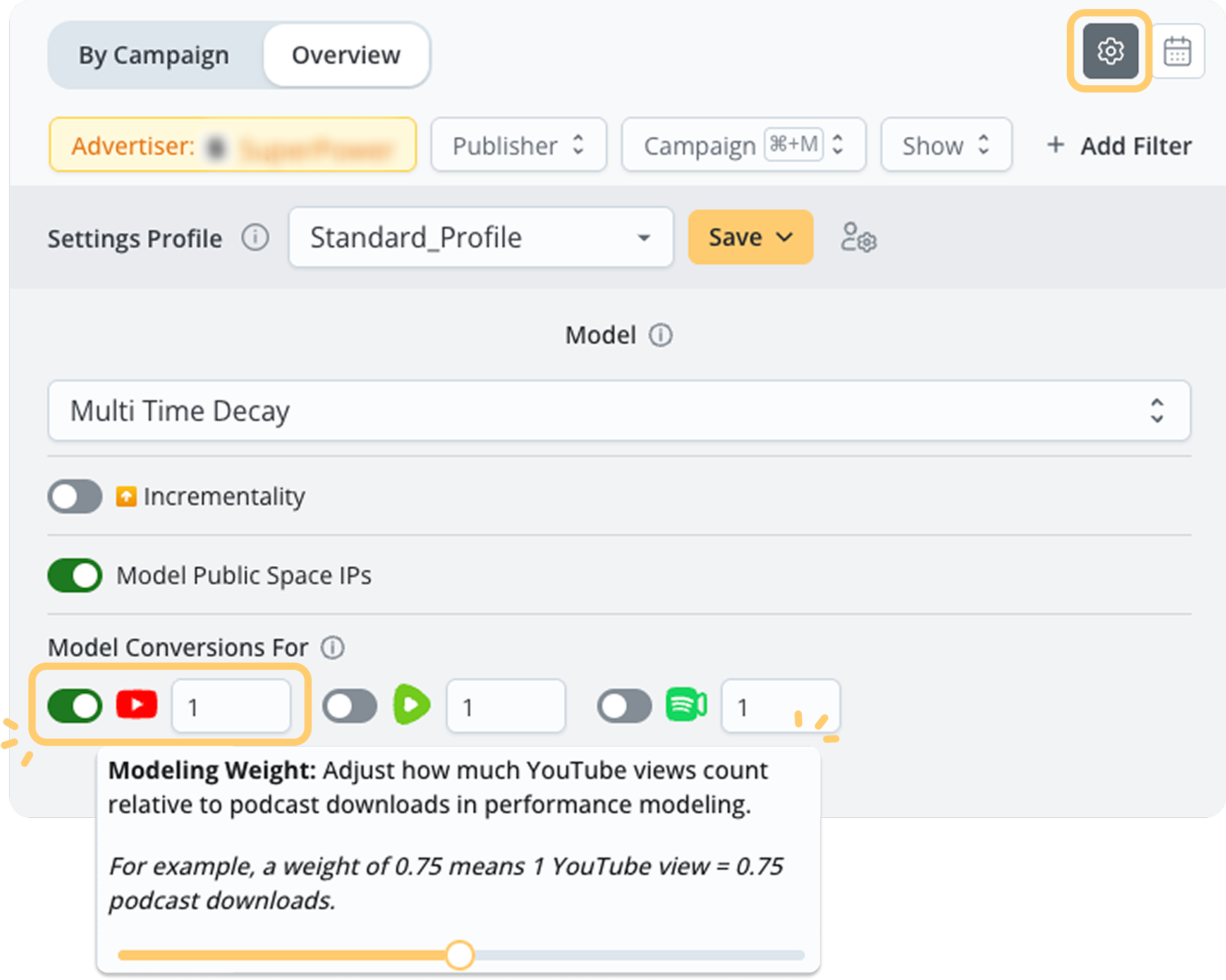
Task: Switch to the By Campaign tab
Action: [x=153, y=55]
